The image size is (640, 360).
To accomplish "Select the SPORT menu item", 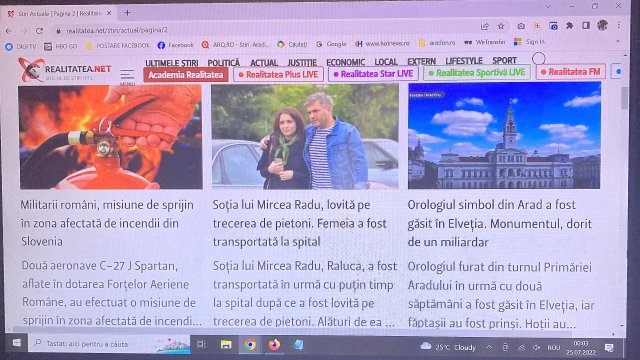I will point(504,61).
